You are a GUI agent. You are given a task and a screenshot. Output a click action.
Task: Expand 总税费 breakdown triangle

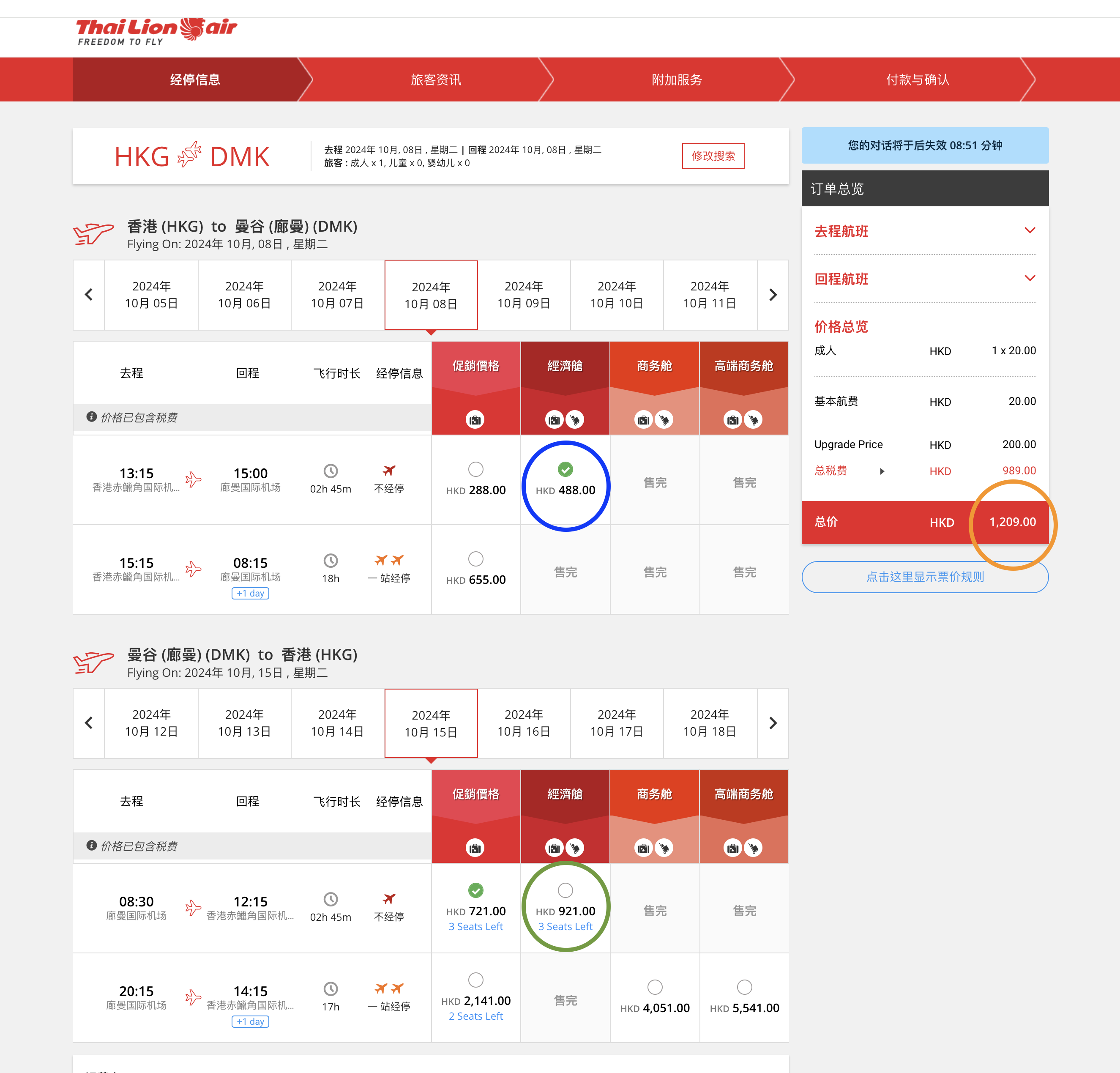(882, 472)
